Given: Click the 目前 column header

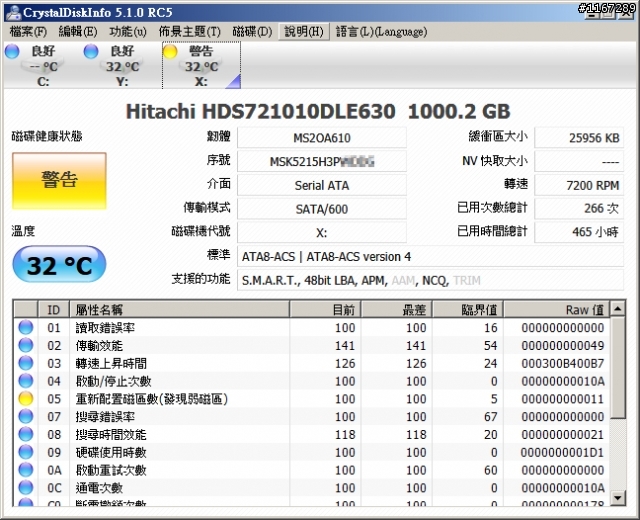Looking at the screenshot, I should pos(325,309).
